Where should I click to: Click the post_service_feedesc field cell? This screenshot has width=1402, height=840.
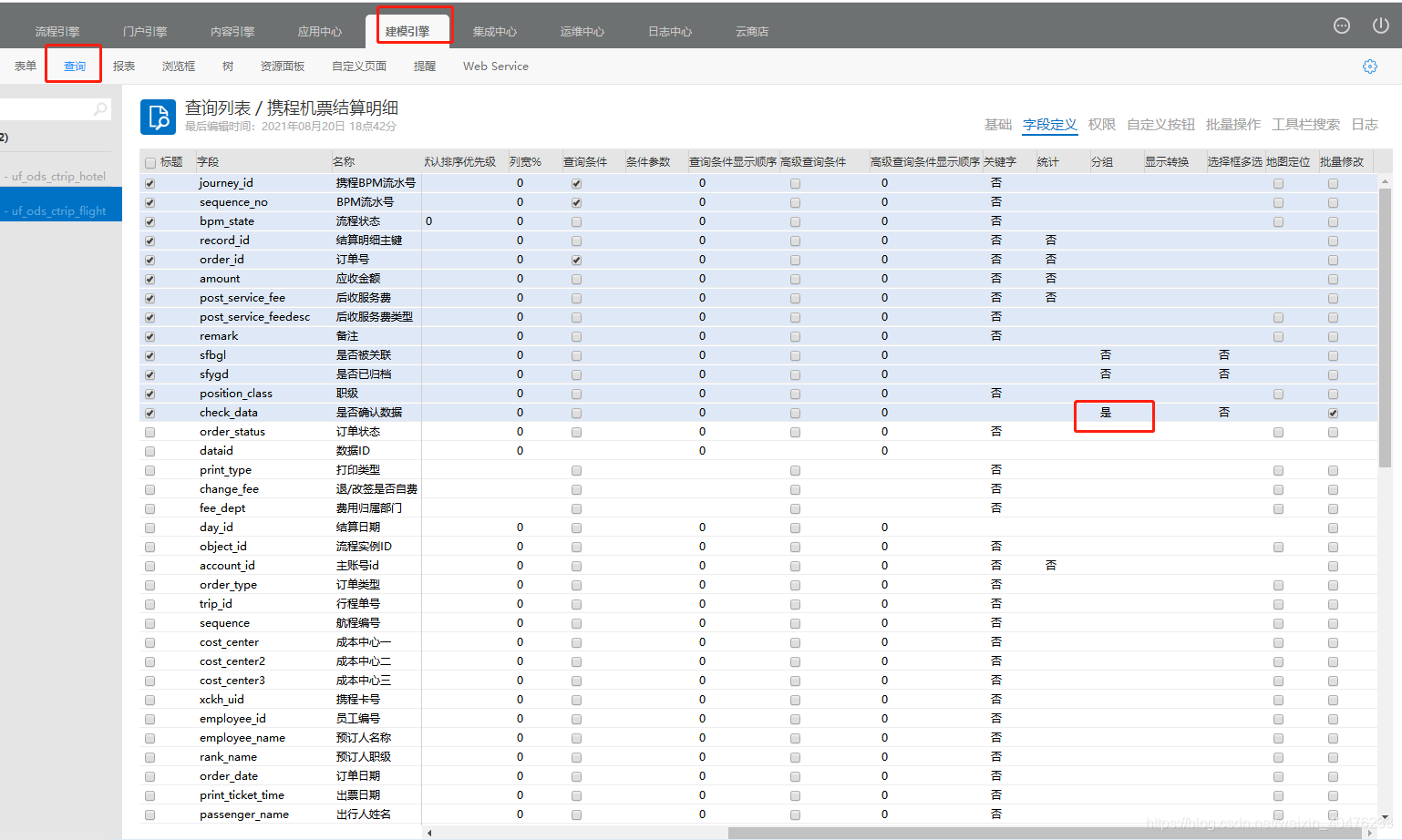pos(255,317)
